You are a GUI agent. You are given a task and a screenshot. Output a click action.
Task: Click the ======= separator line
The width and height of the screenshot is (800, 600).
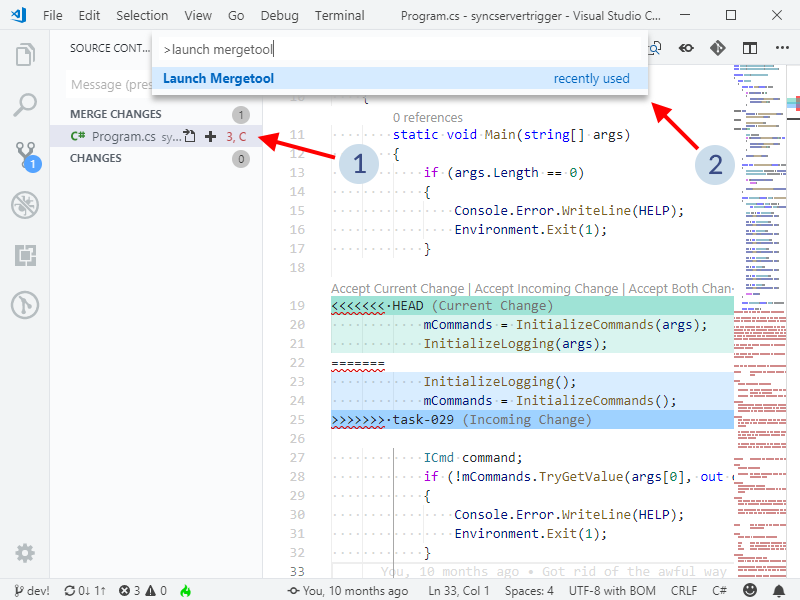click(358, 363)
